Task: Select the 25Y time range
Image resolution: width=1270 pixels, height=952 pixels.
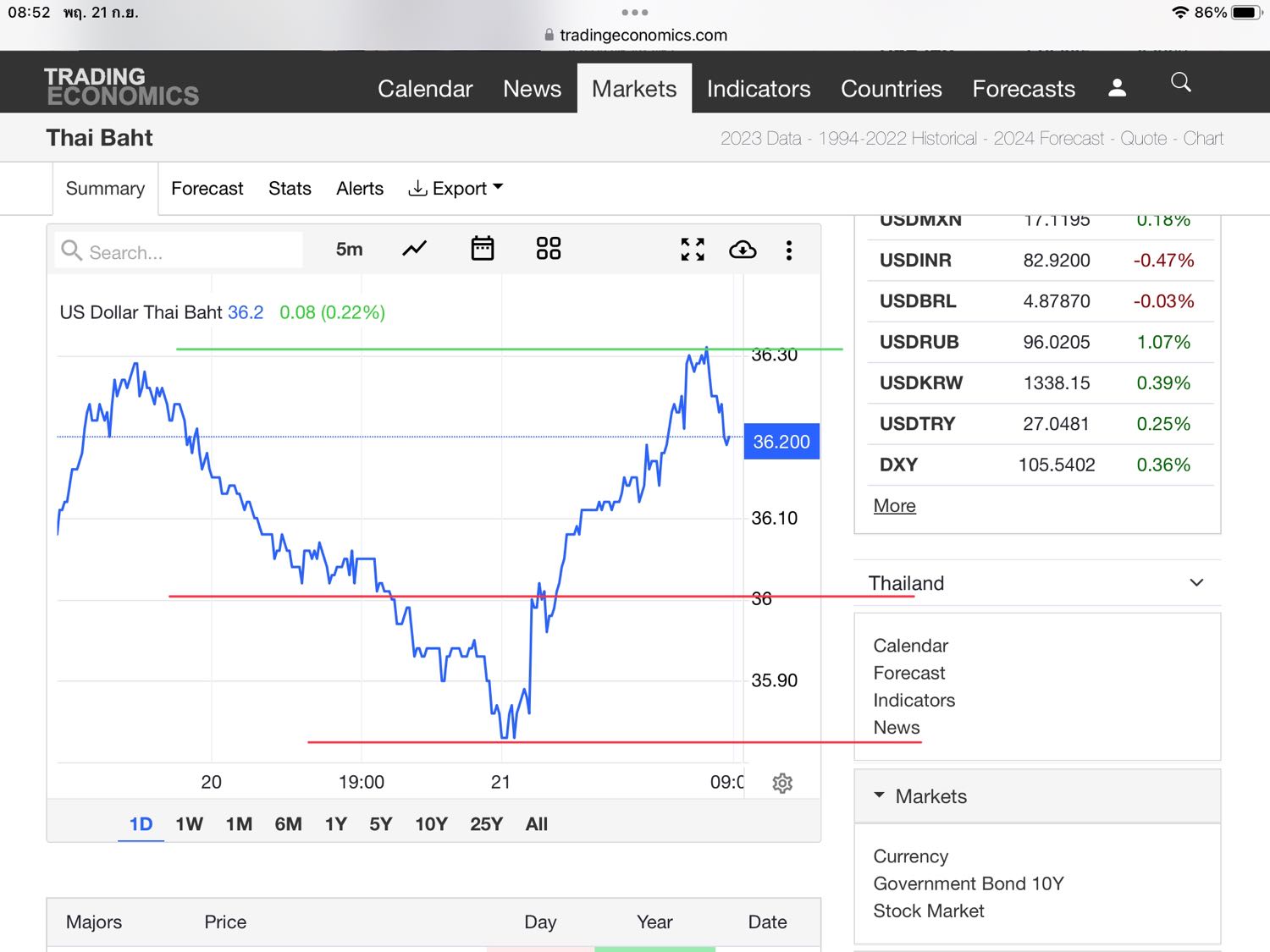Action: point(487,824)
